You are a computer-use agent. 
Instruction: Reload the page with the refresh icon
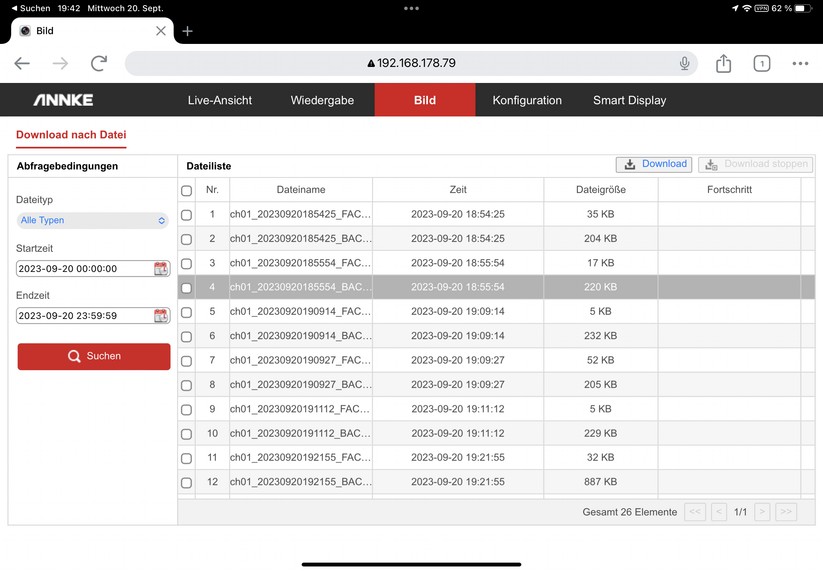click(x=98, y=63)
